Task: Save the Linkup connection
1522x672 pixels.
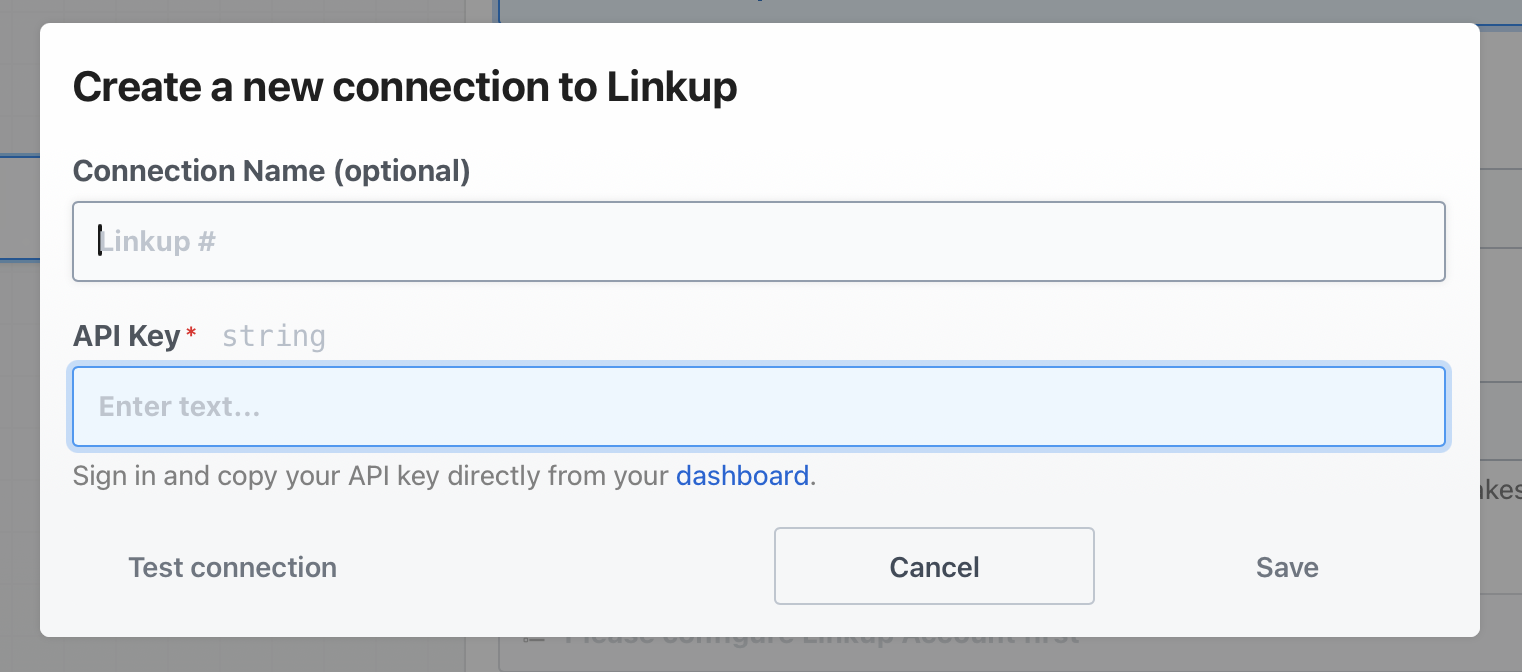Action: (x=1287, y=567)
